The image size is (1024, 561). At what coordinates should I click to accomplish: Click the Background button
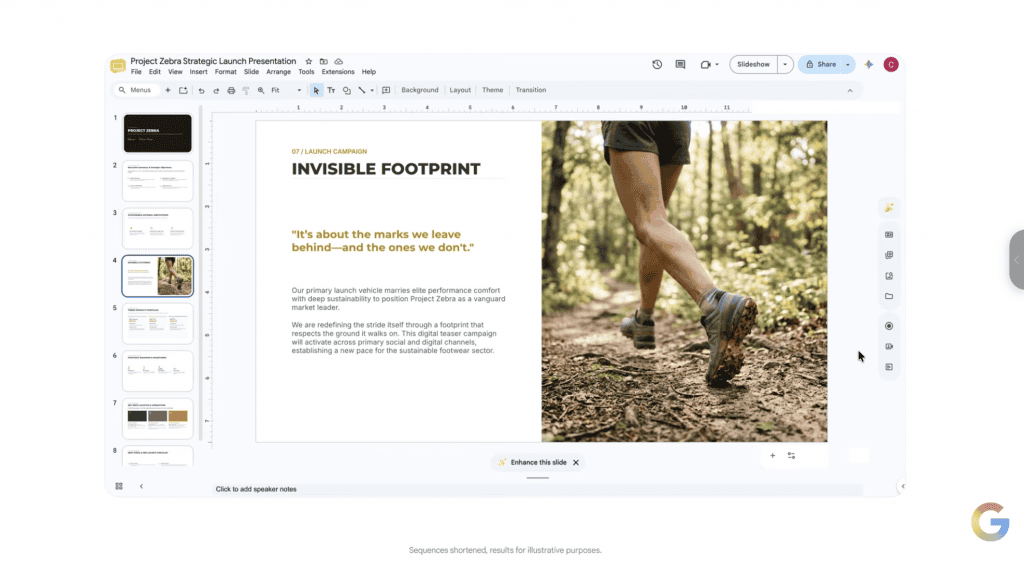(420, 90)
